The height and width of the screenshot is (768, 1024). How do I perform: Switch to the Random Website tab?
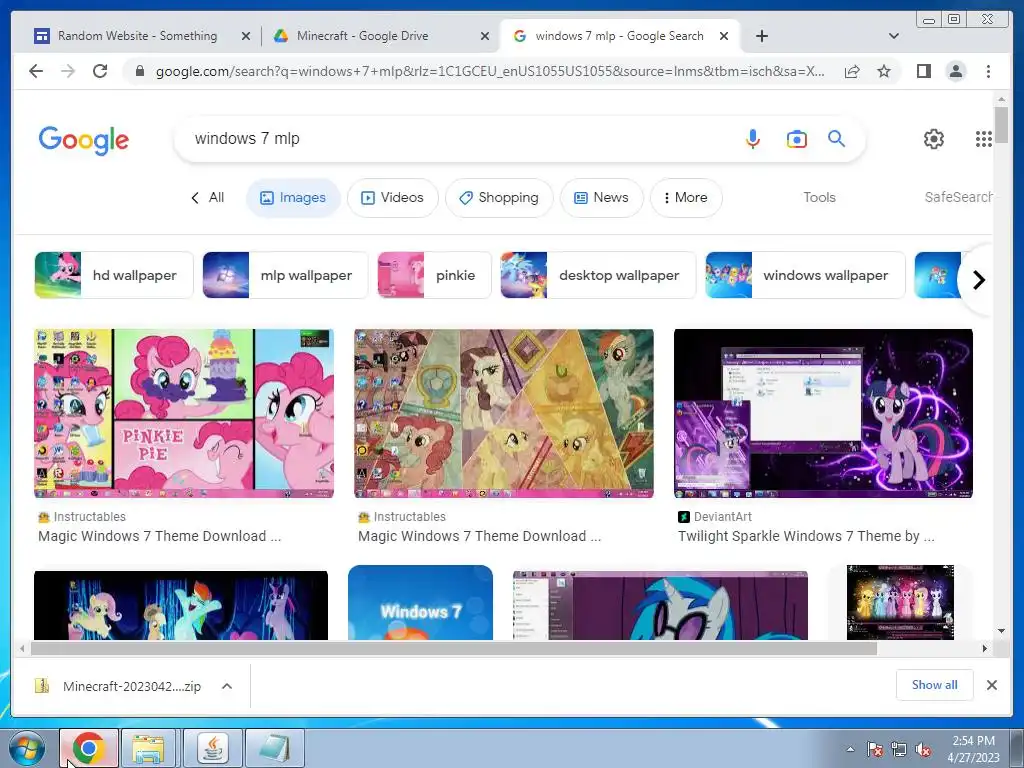click(x=137, y=36)
